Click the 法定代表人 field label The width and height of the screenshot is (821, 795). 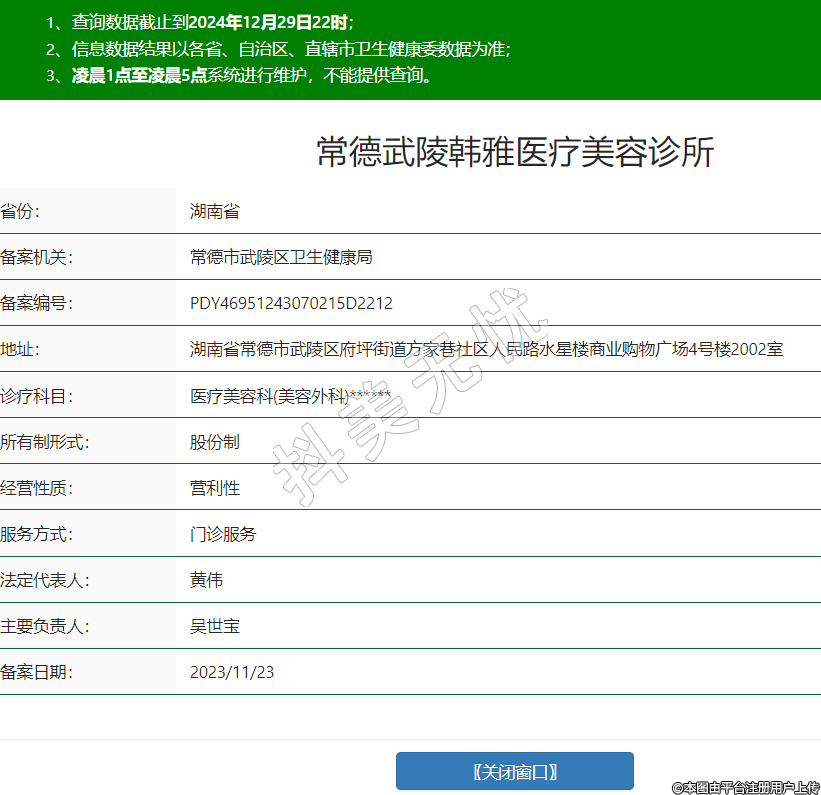tap(45, 580)
